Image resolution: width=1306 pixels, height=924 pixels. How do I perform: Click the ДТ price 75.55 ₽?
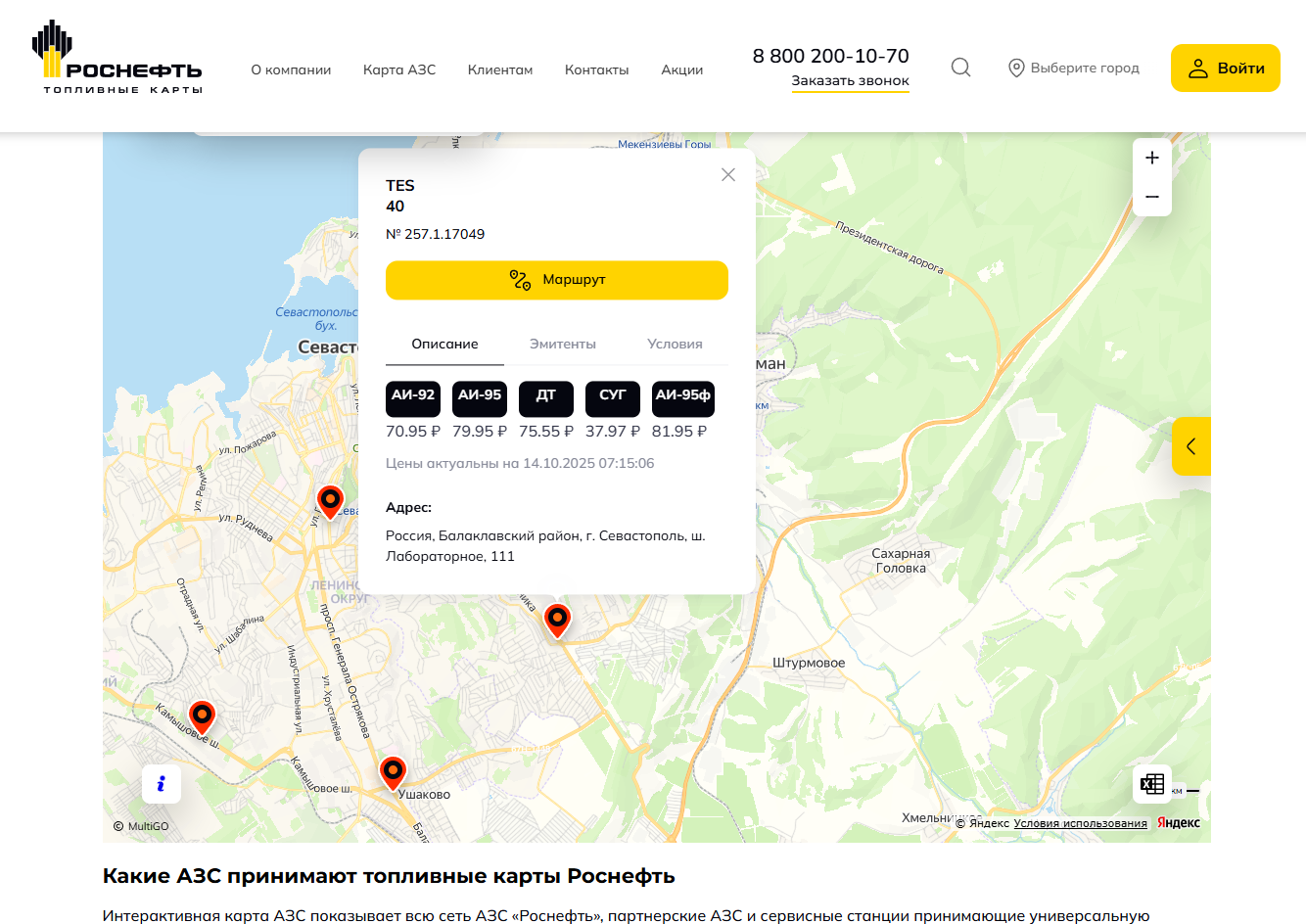(x=546, y=432)
